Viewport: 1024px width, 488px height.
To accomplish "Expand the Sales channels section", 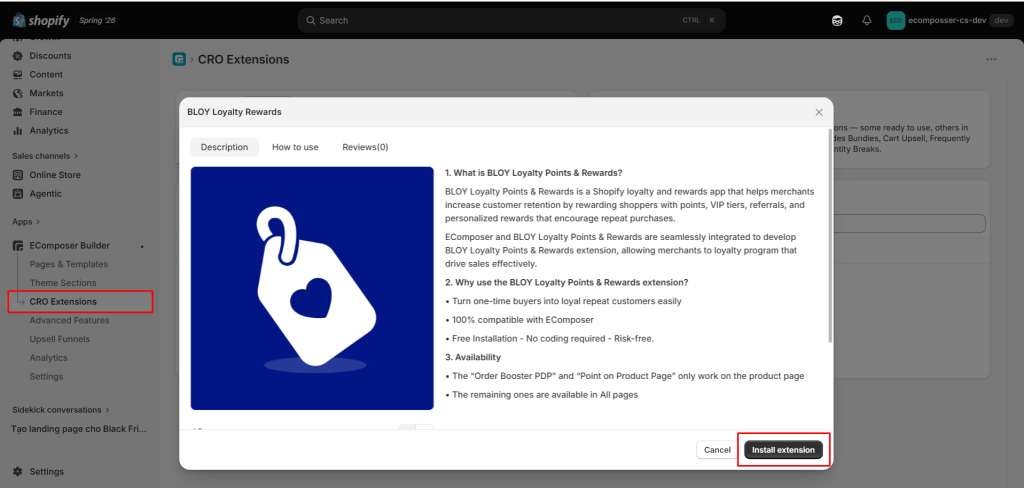I will pyautogui.click(x=45, y=155).
